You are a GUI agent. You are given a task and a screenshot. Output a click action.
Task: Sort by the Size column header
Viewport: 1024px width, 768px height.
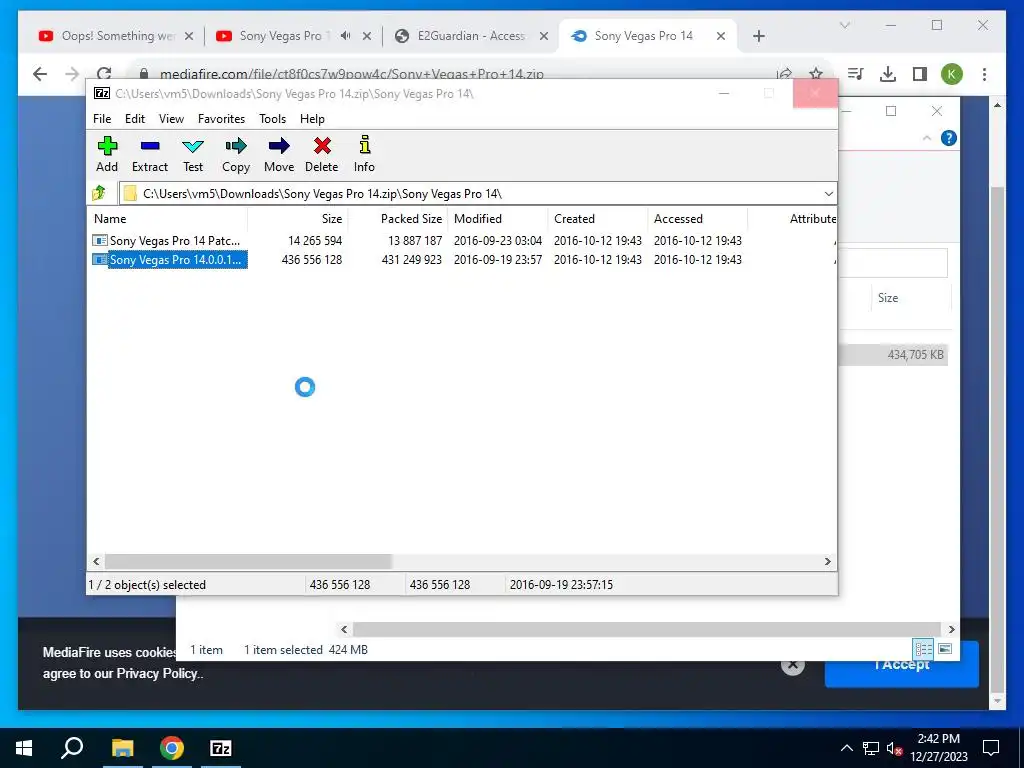297,219
